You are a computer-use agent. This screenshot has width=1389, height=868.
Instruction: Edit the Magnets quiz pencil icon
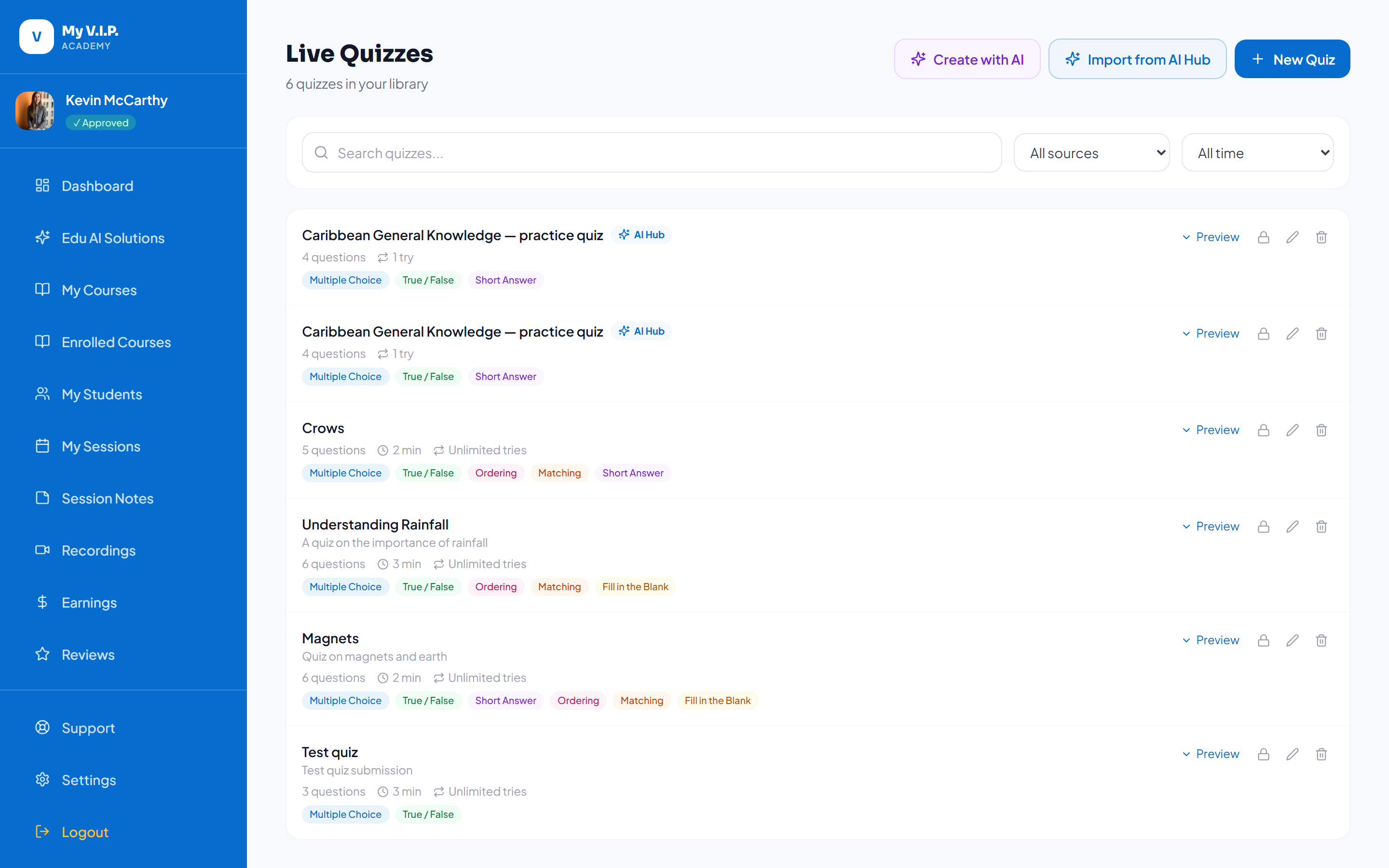point(1292,640)
